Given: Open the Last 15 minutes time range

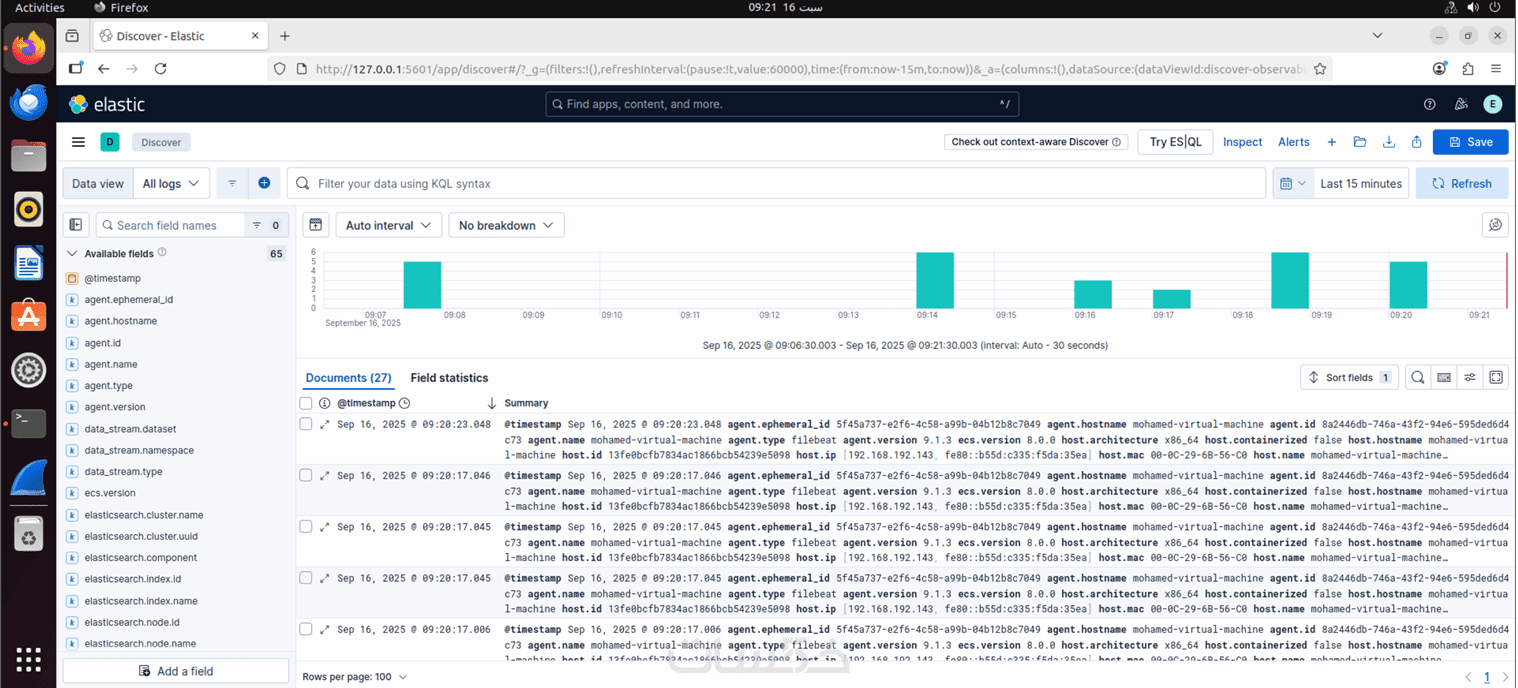Looking at the screenshot, I should coord(1360,183).
